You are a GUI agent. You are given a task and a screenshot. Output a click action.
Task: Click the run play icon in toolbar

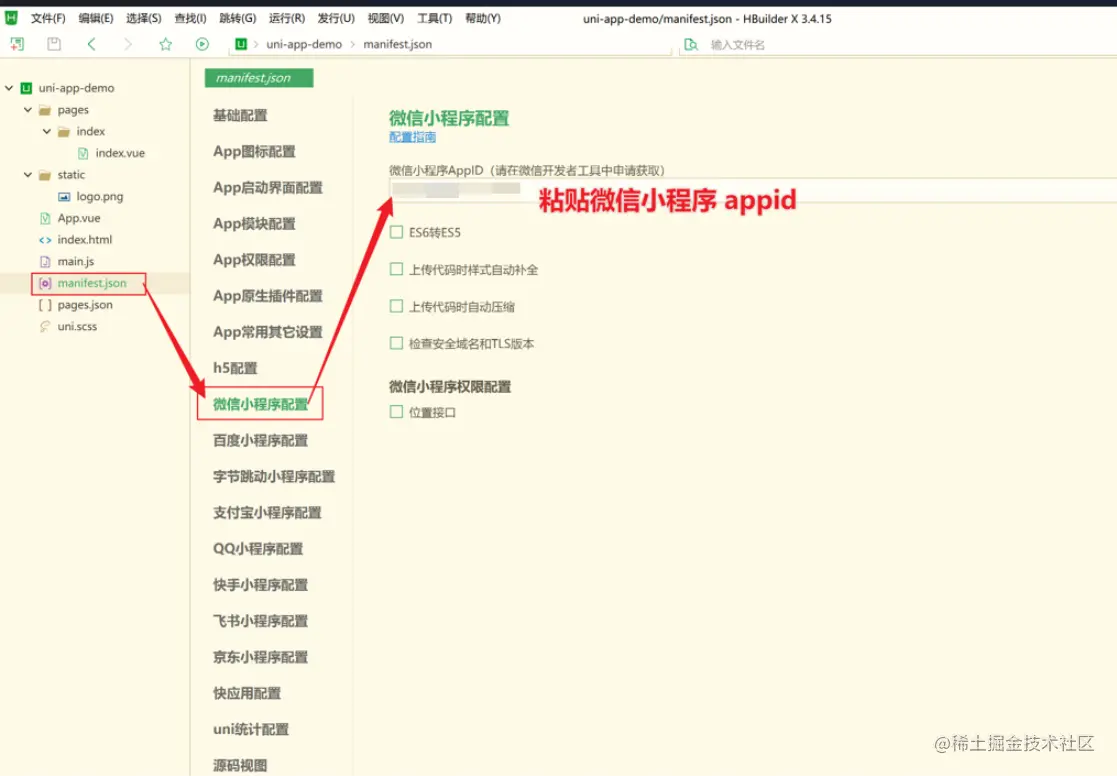pyautogui.click(x=202, y=44)
